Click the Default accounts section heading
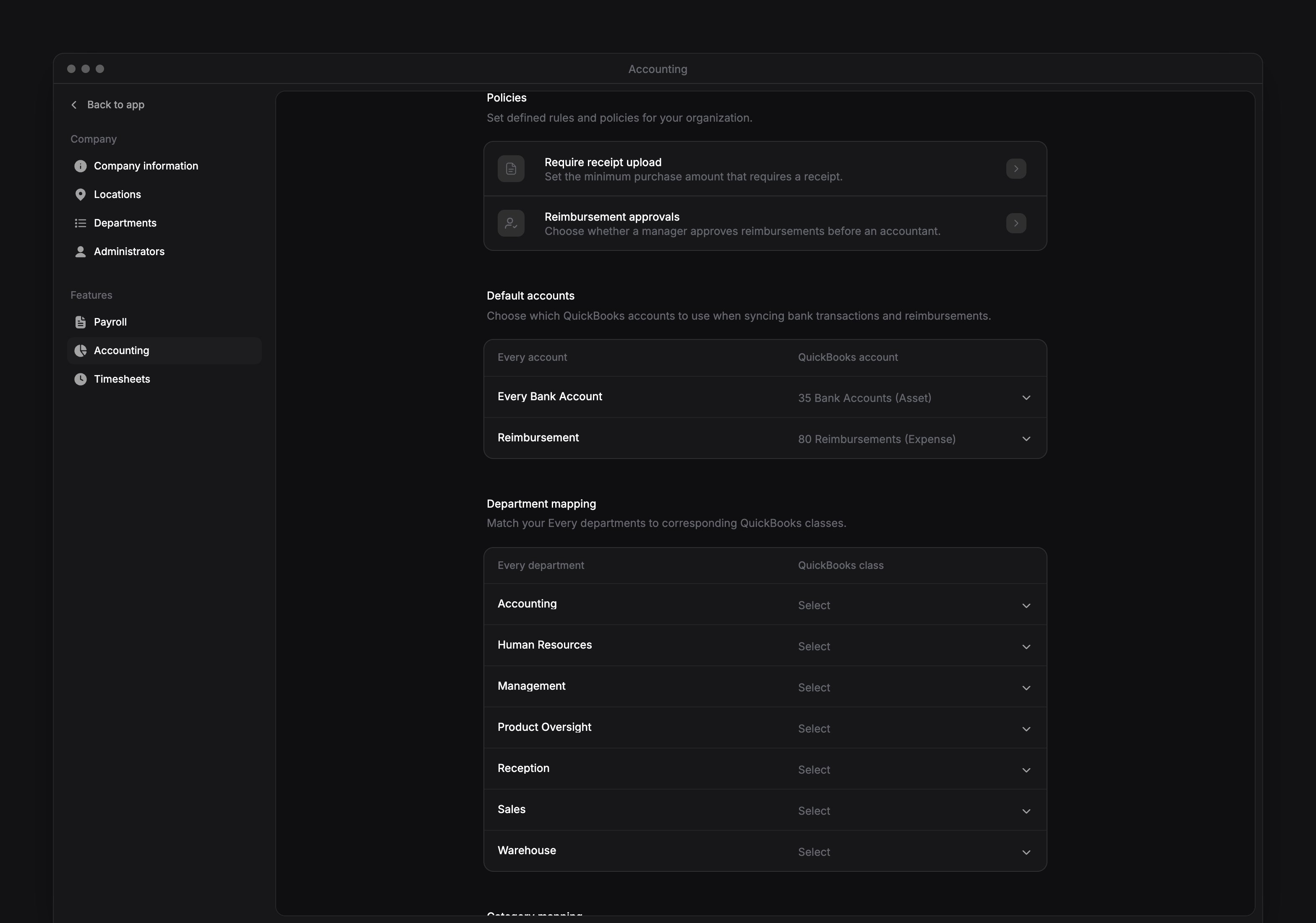This screenshot has height=923, width=1316. pos(530,296)
